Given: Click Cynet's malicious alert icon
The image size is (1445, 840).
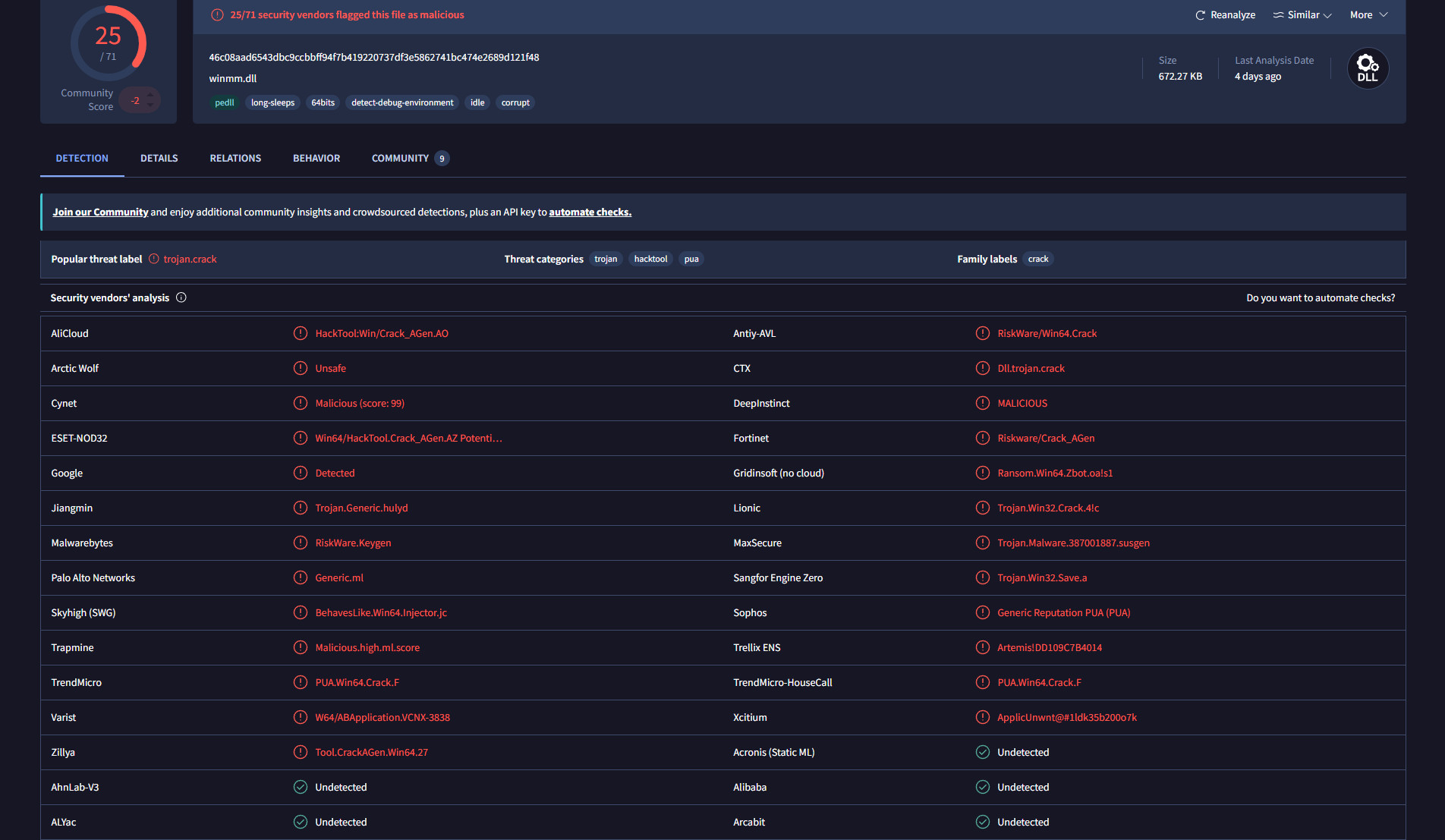Looking at the screenshot, I should coord(301,403).
